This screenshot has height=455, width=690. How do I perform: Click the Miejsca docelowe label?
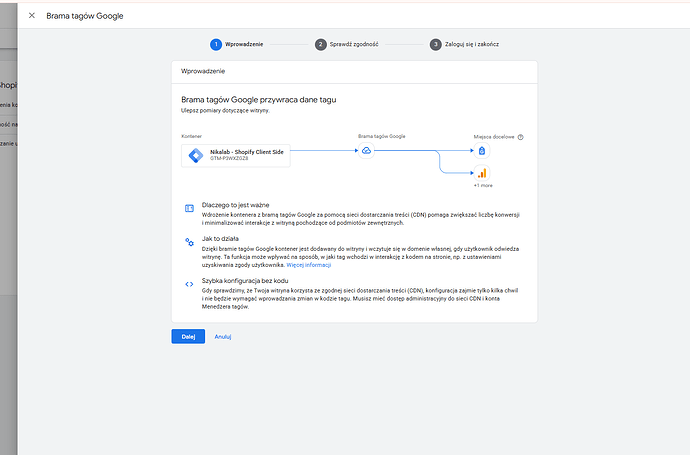click(494, 137)
